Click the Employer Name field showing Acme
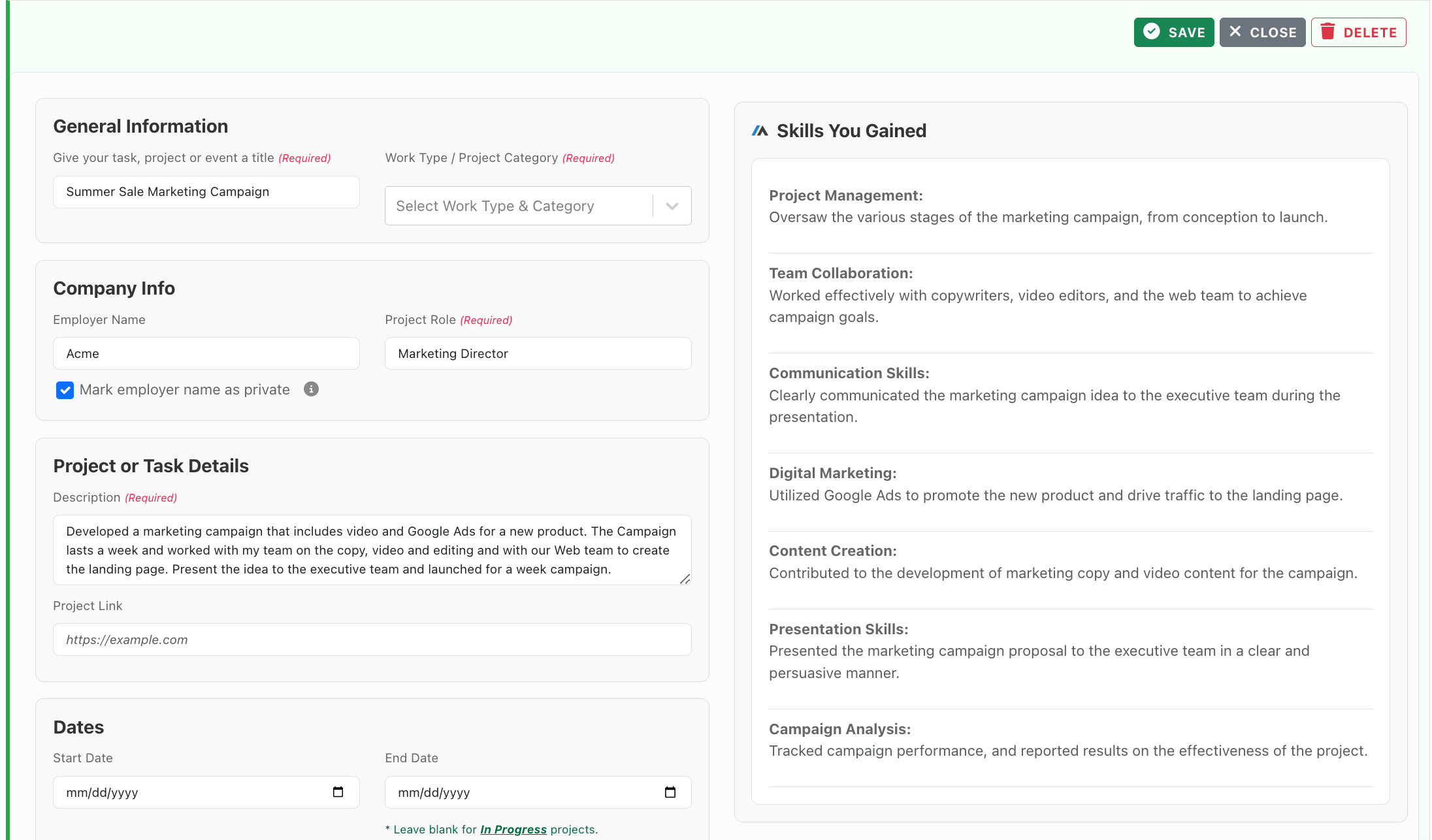The image size is (1432, 840). pyautogui.click(x=205, y=353)
